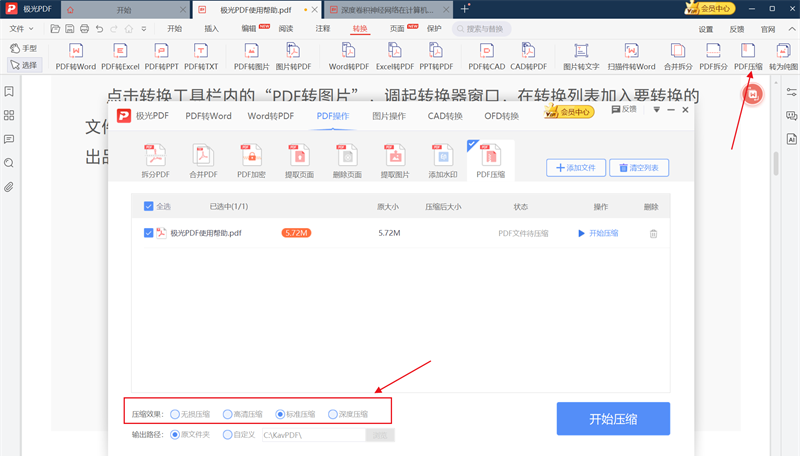Select 原文件夹 output path option
The image size is (800, 456).
click(174, 435)
